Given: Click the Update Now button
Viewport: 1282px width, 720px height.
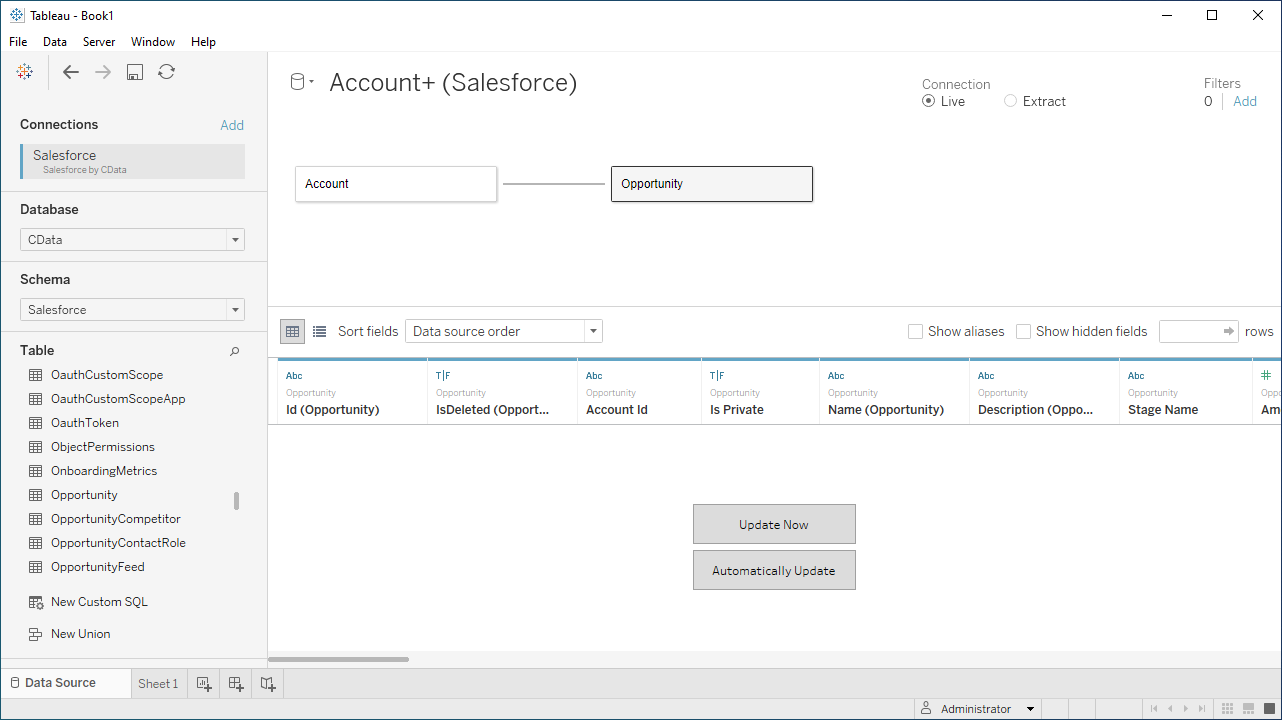Looking at the screenshot, I should point(774,524).
